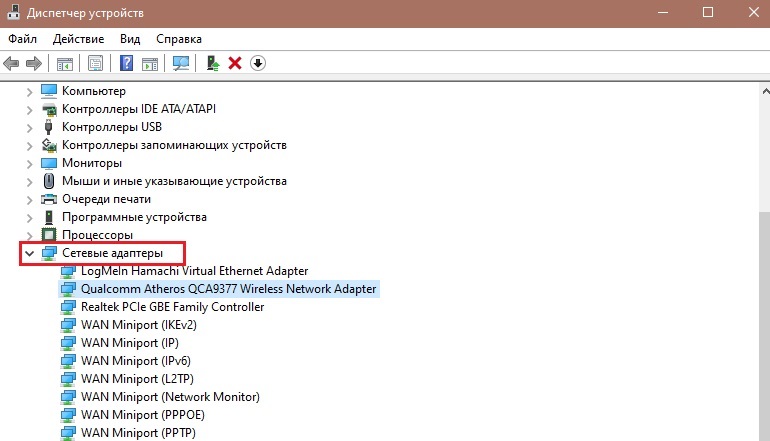
Task: Select Realtek PCIe GBE Family Controller
Action: pyautogui.click(x=172, y=307)
